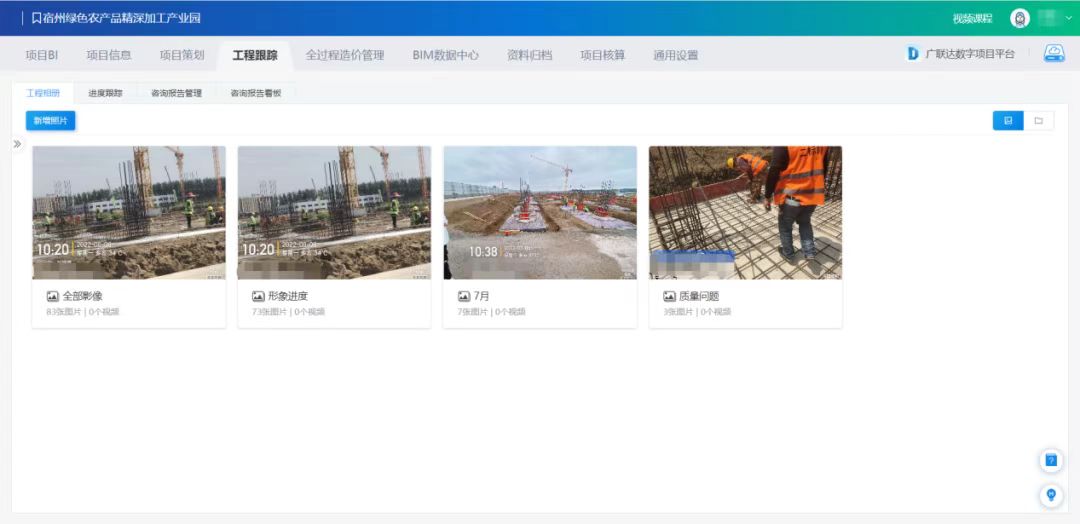Open the 全部影像 album thumbnail
Image resolution: width=1080 pixels, height=524 pixels.
[129, 212]
